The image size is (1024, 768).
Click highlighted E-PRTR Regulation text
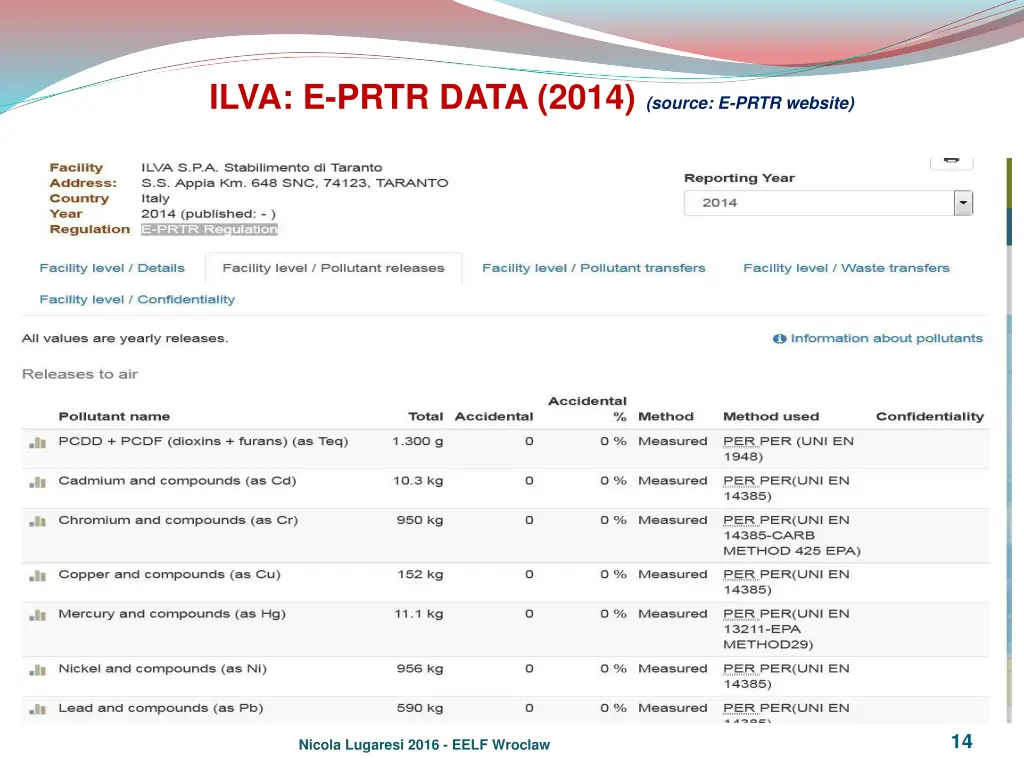(210, 229)
